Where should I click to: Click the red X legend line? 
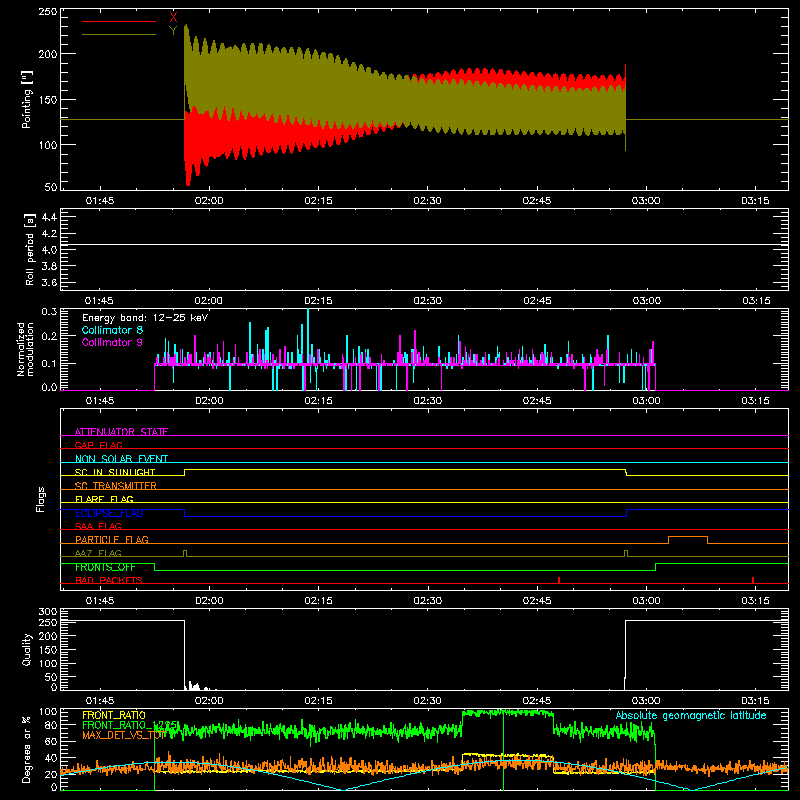click(119, 21)
